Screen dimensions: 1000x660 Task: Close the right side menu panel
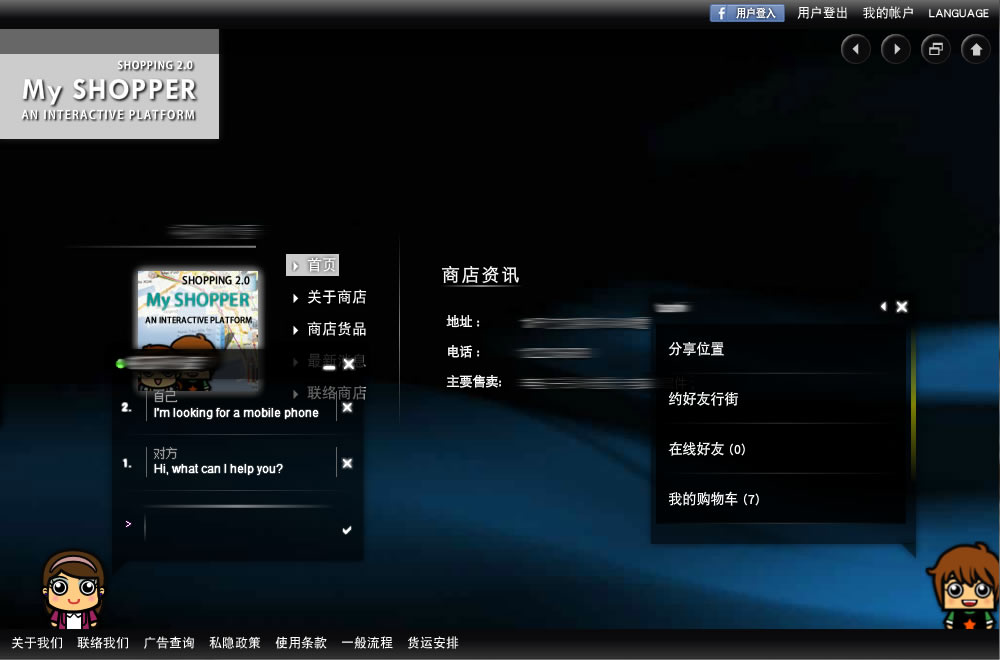(902, 307)
